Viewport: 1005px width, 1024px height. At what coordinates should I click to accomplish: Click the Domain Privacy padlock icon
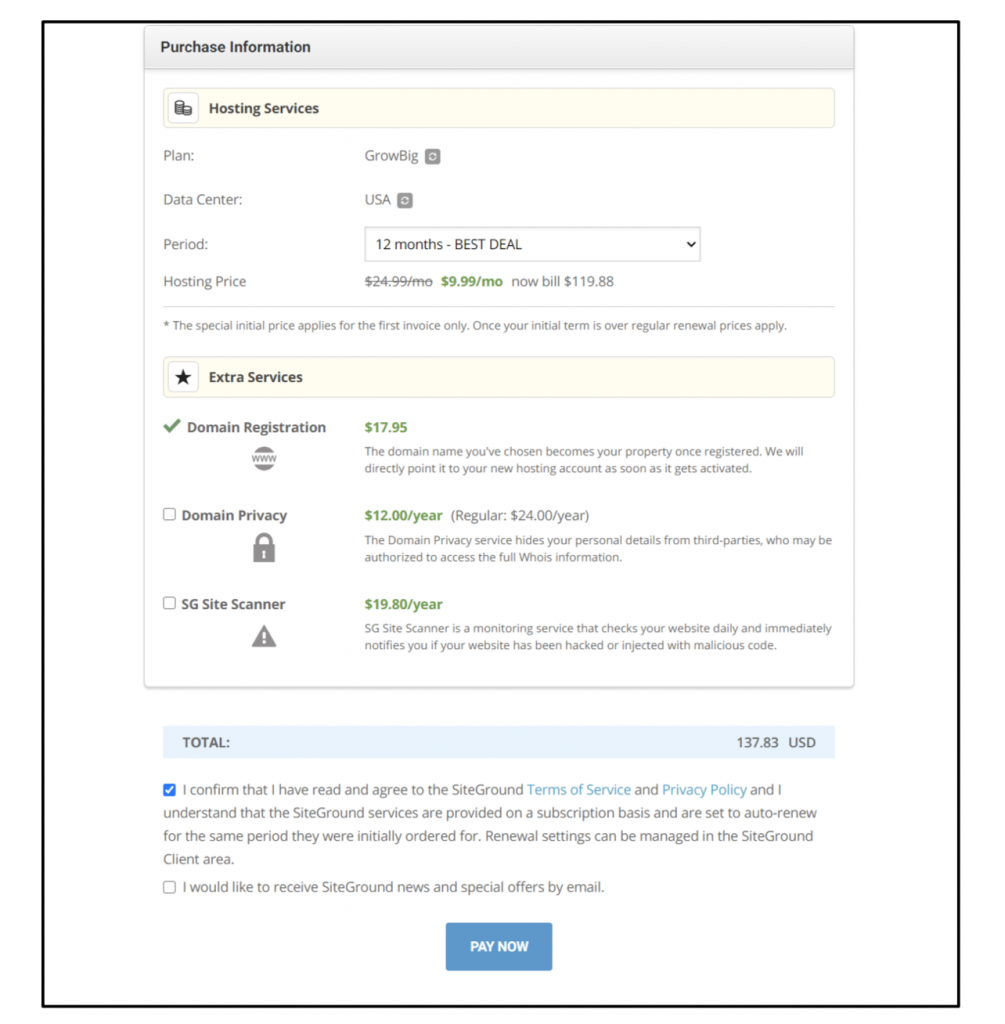tap(264, 547)
